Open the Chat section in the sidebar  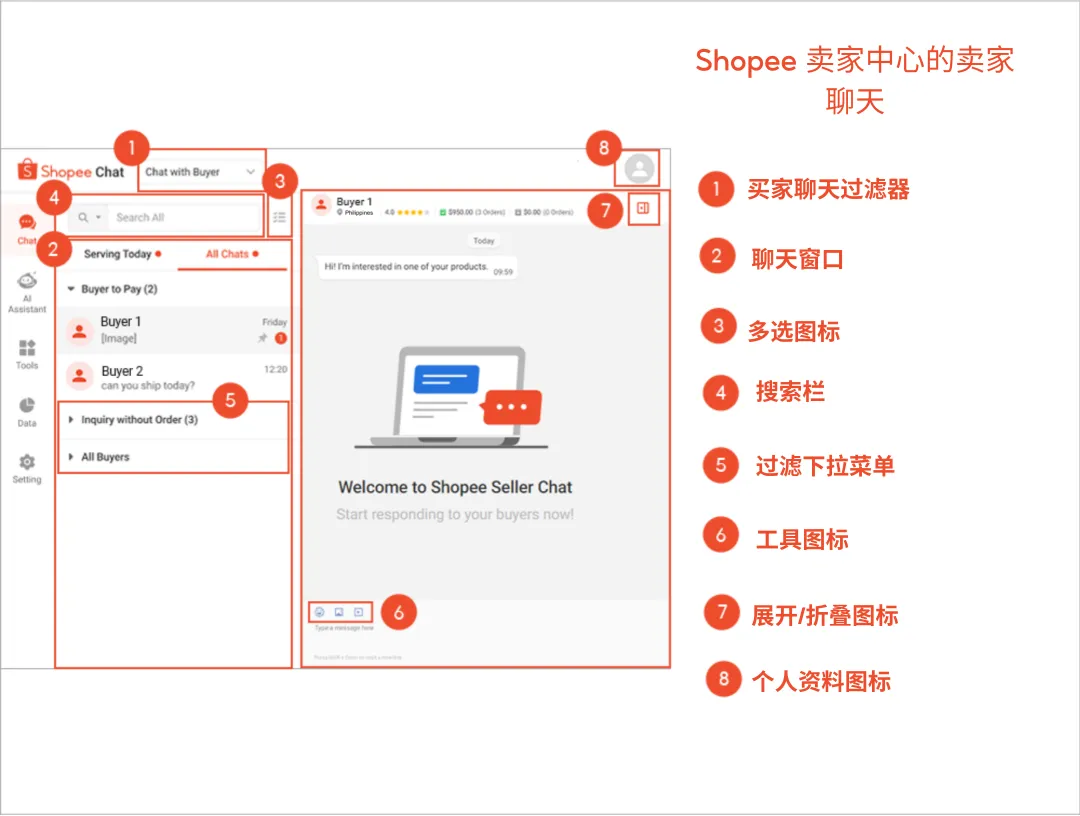pyautogui.click(x=27, y=229)
